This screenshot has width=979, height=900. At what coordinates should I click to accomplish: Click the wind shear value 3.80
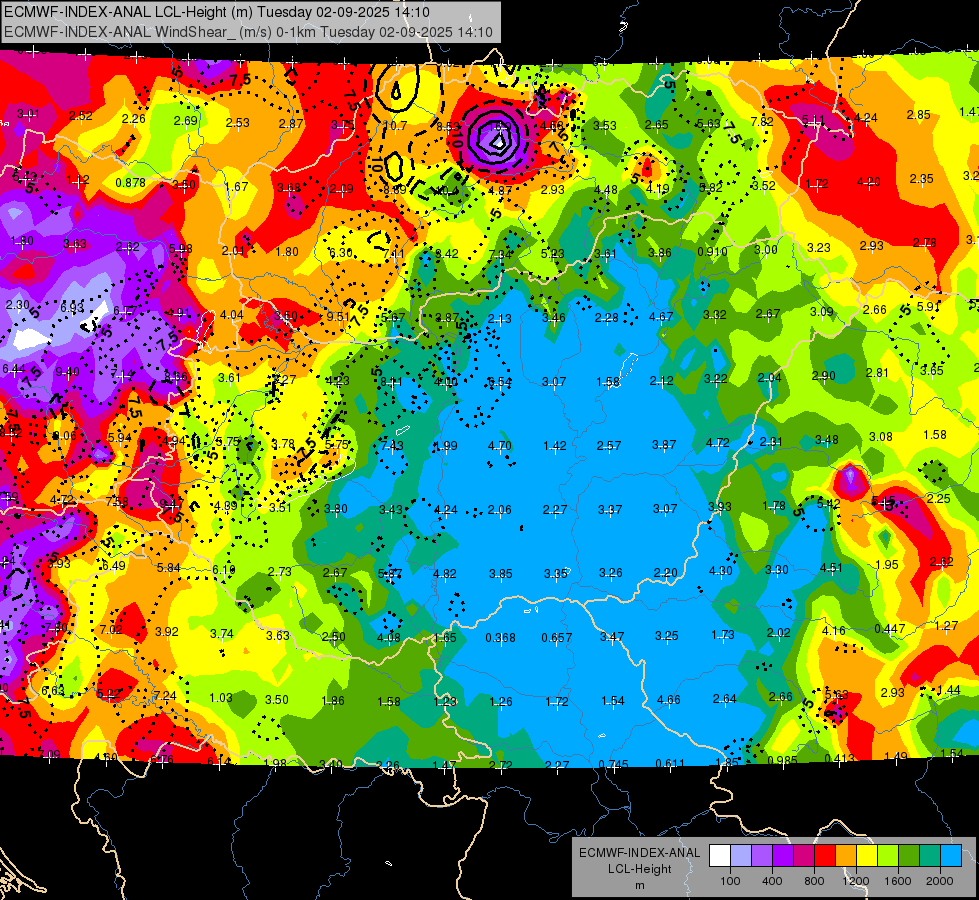coord(336,509)
